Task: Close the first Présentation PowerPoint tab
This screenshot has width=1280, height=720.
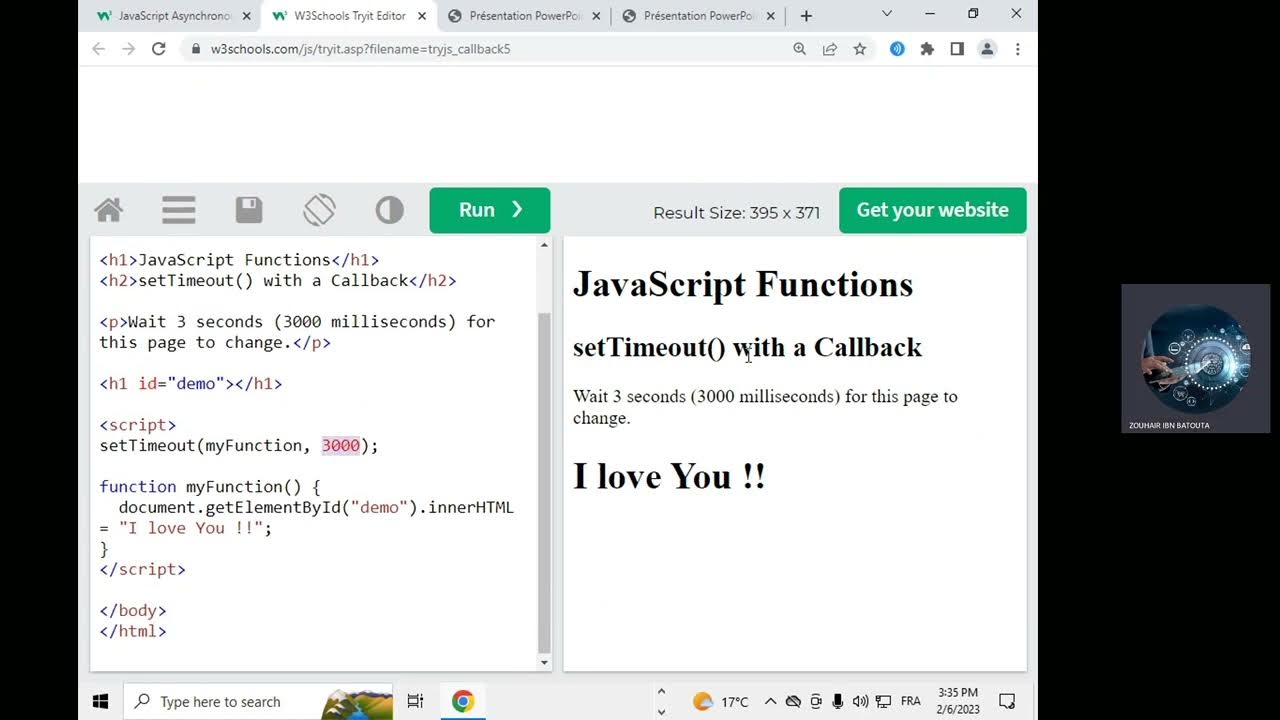Action: point(596,16)
